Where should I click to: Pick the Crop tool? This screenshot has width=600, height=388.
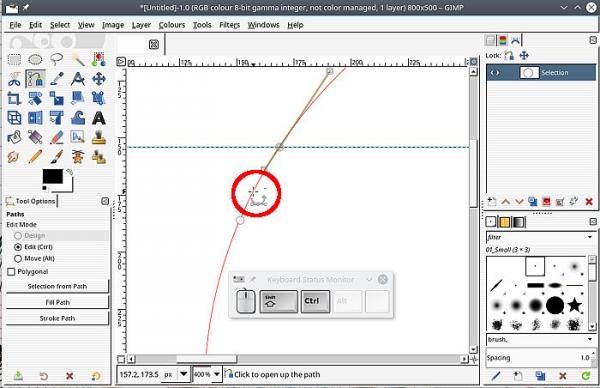click(14, 98)
